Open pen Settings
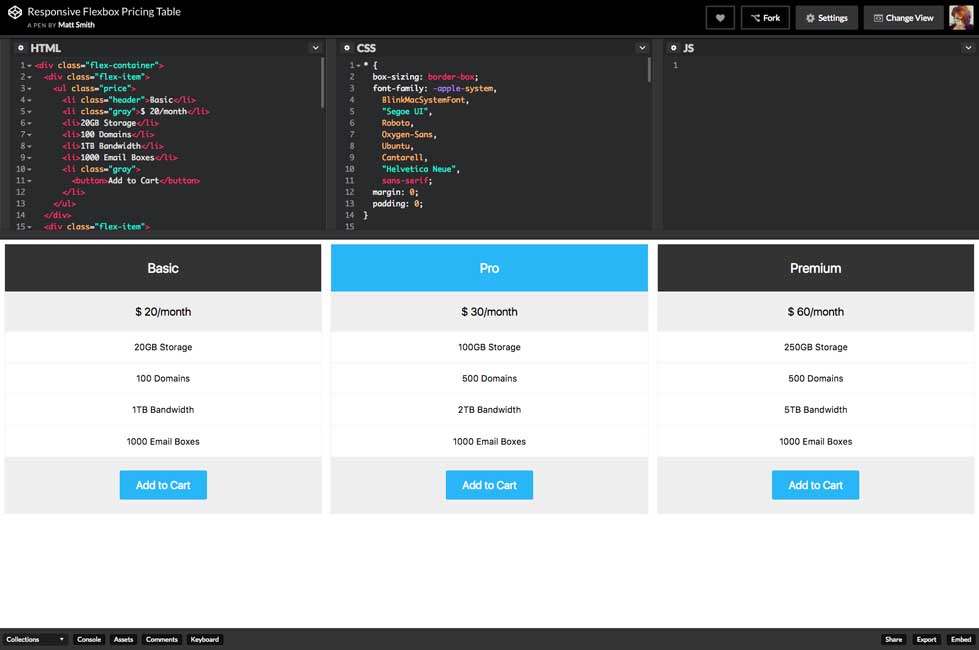979x650 pixels. tap(826, 18)
